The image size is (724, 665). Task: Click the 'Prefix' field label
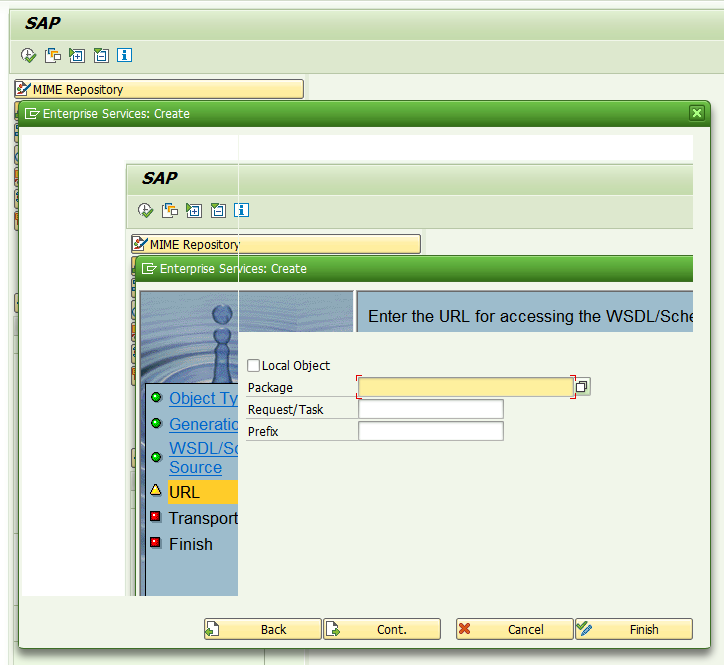coord(263,432)
